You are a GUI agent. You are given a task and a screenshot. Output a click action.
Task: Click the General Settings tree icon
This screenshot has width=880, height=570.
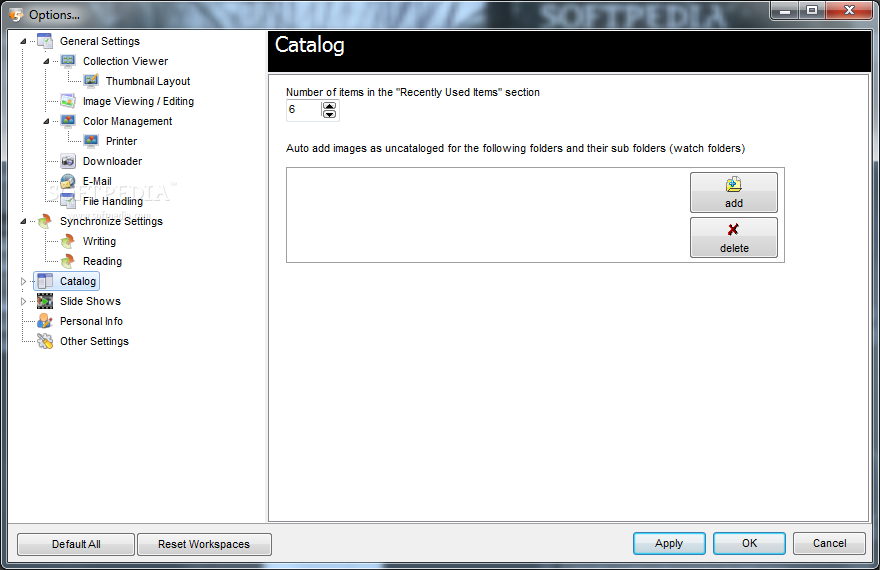point(45,41)
